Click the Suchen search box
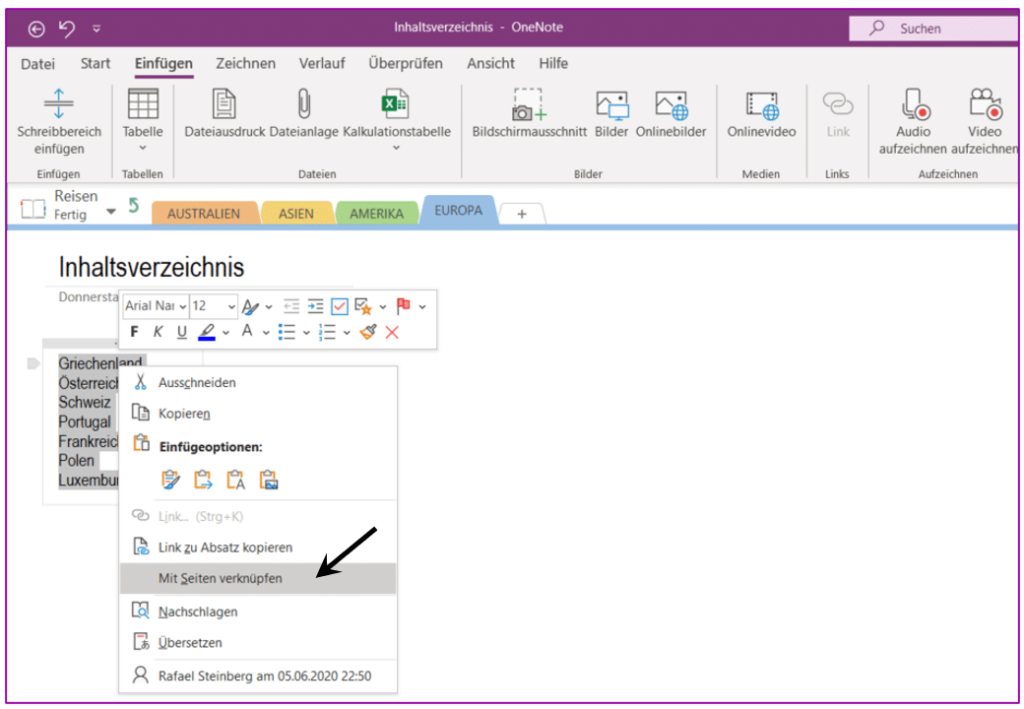1024x709 pixels. tap(933, 28)
